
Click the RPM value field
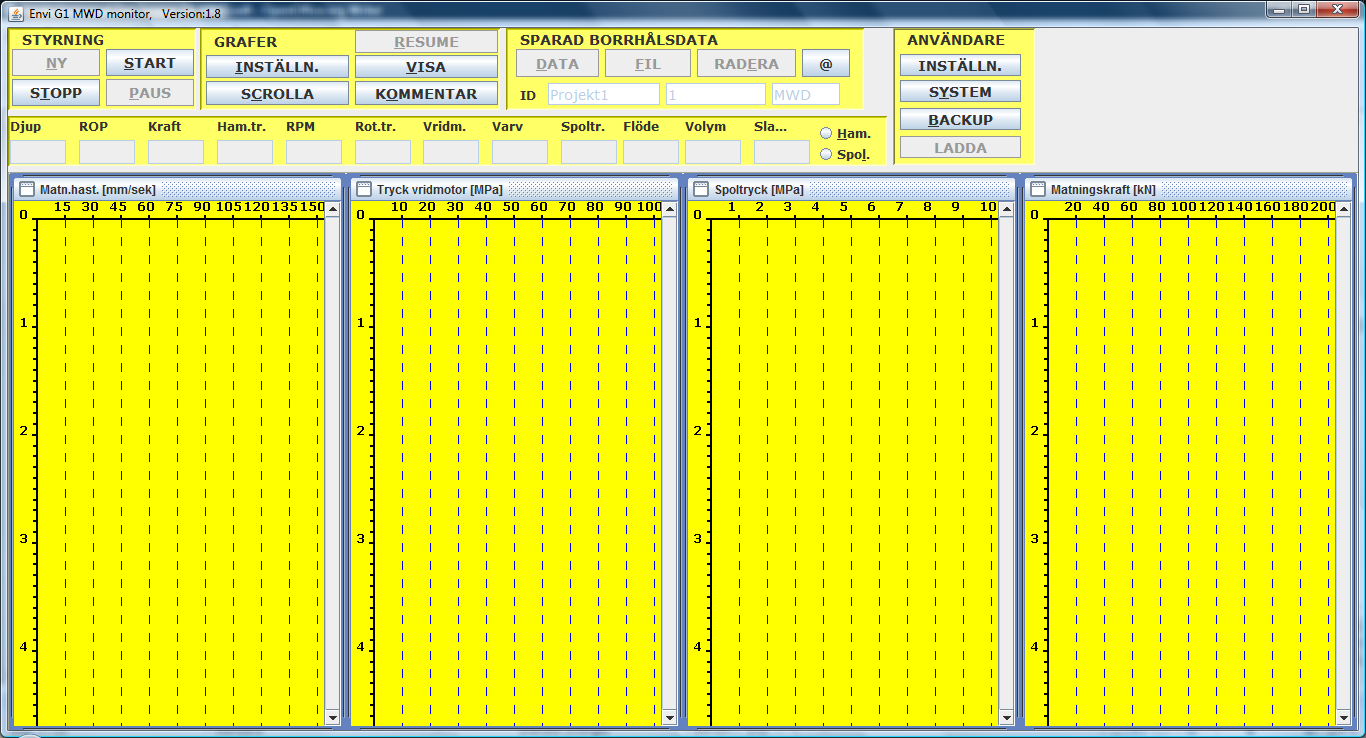click(314, 152)
